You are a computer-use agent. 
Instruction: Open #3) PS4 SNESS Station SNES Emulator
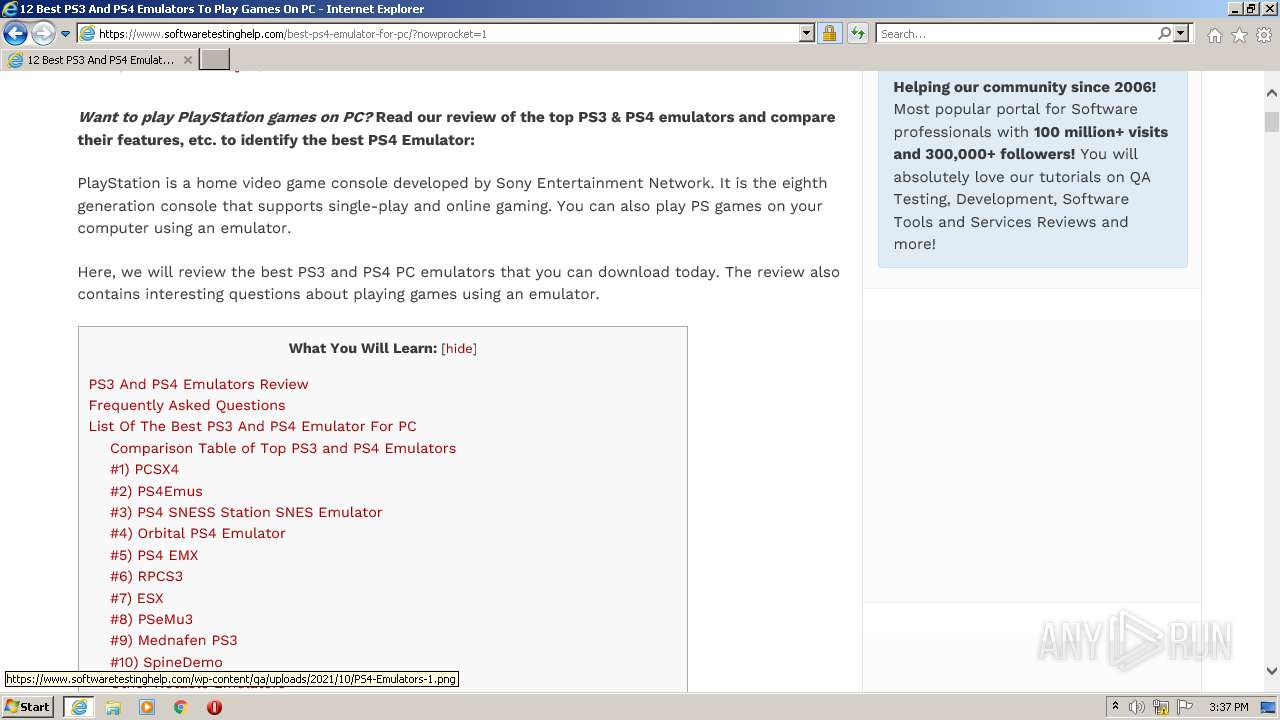(246, 512)
